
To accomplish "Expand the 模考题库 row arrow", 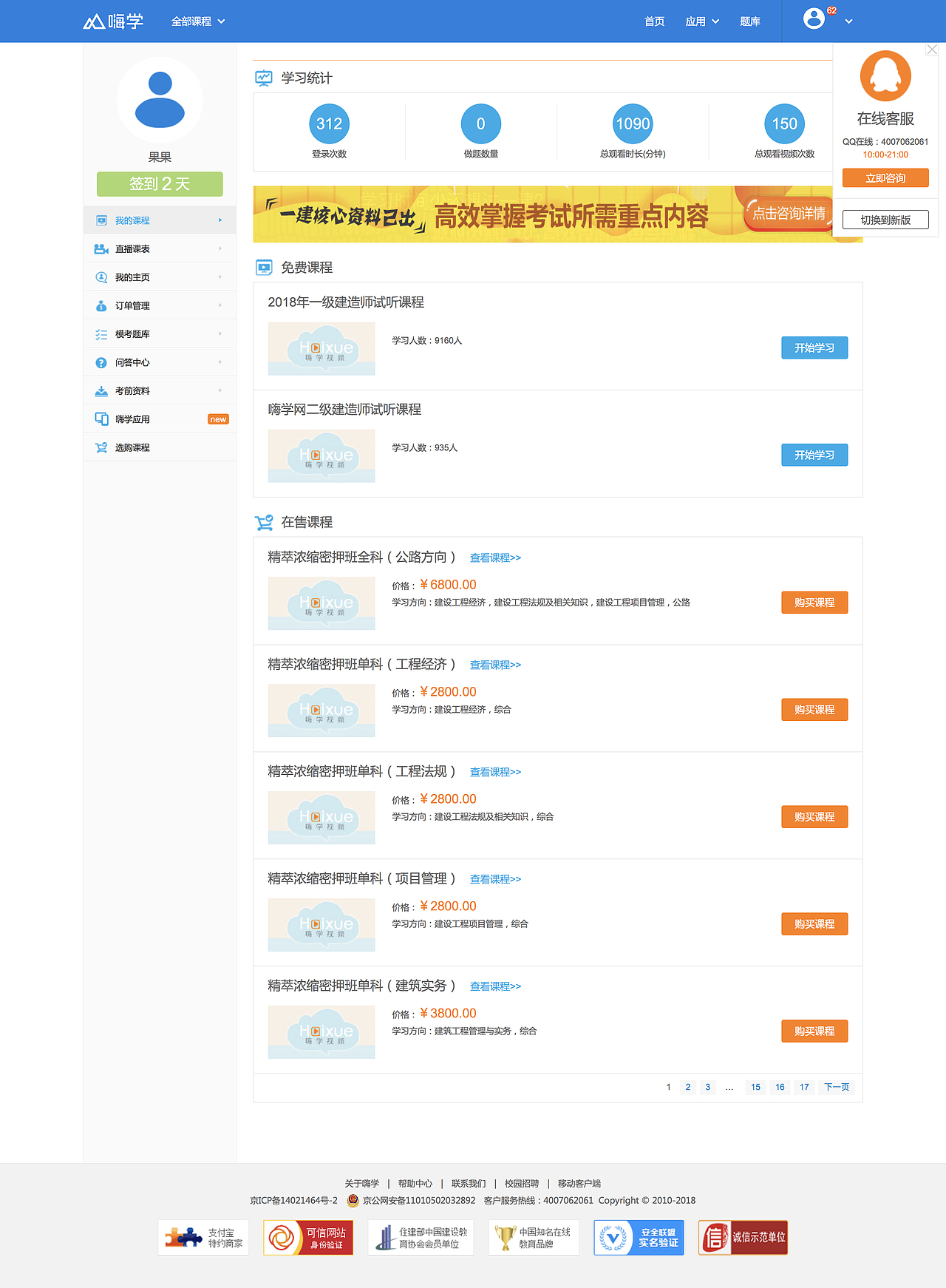I will pos(220,333).
